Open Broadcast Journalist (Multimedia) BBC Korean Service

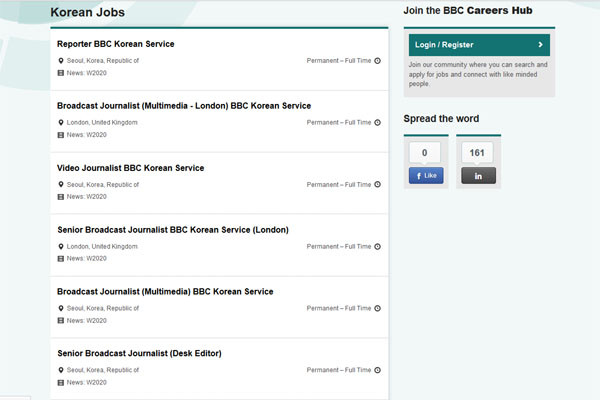click(165, 292)
